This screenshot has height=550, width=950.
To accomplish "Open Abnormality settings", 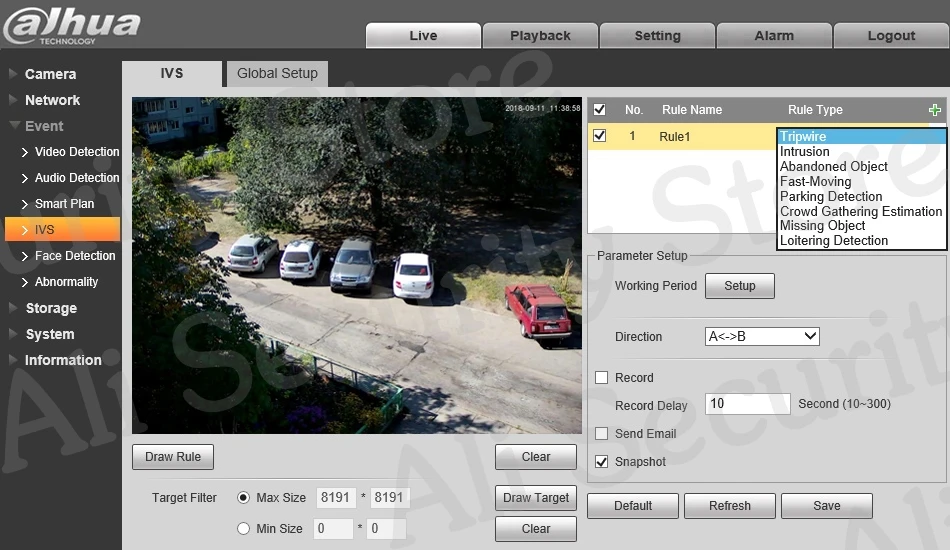I will pos(66,282).
